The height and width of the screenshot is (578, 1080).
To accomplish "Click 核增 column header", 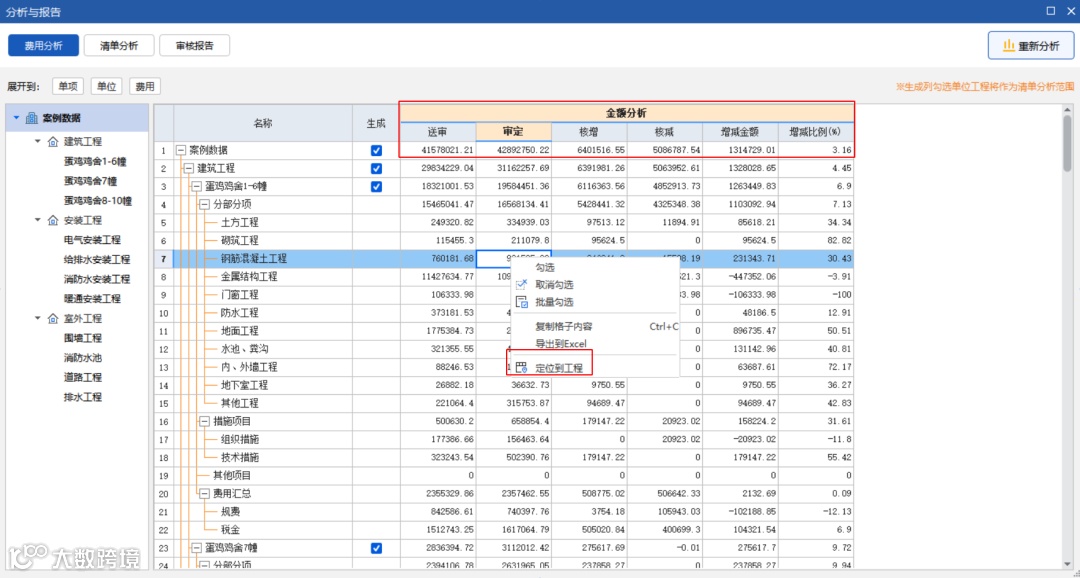I will pos(590,132).
